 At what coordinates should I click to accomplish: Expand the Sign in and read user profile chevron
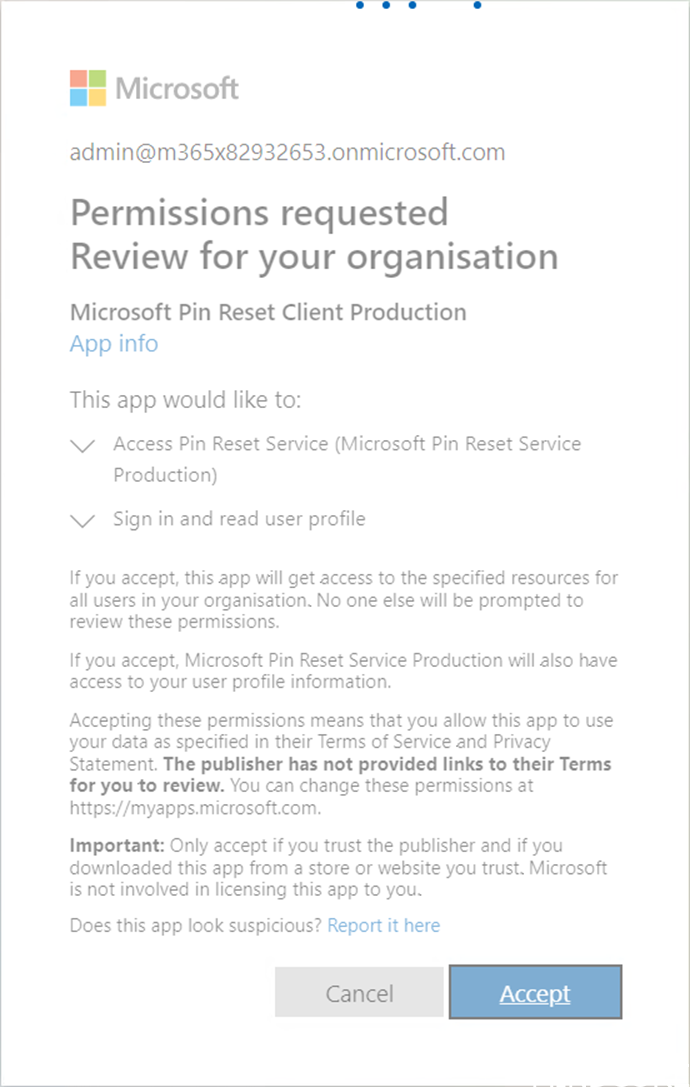(84, 521)
